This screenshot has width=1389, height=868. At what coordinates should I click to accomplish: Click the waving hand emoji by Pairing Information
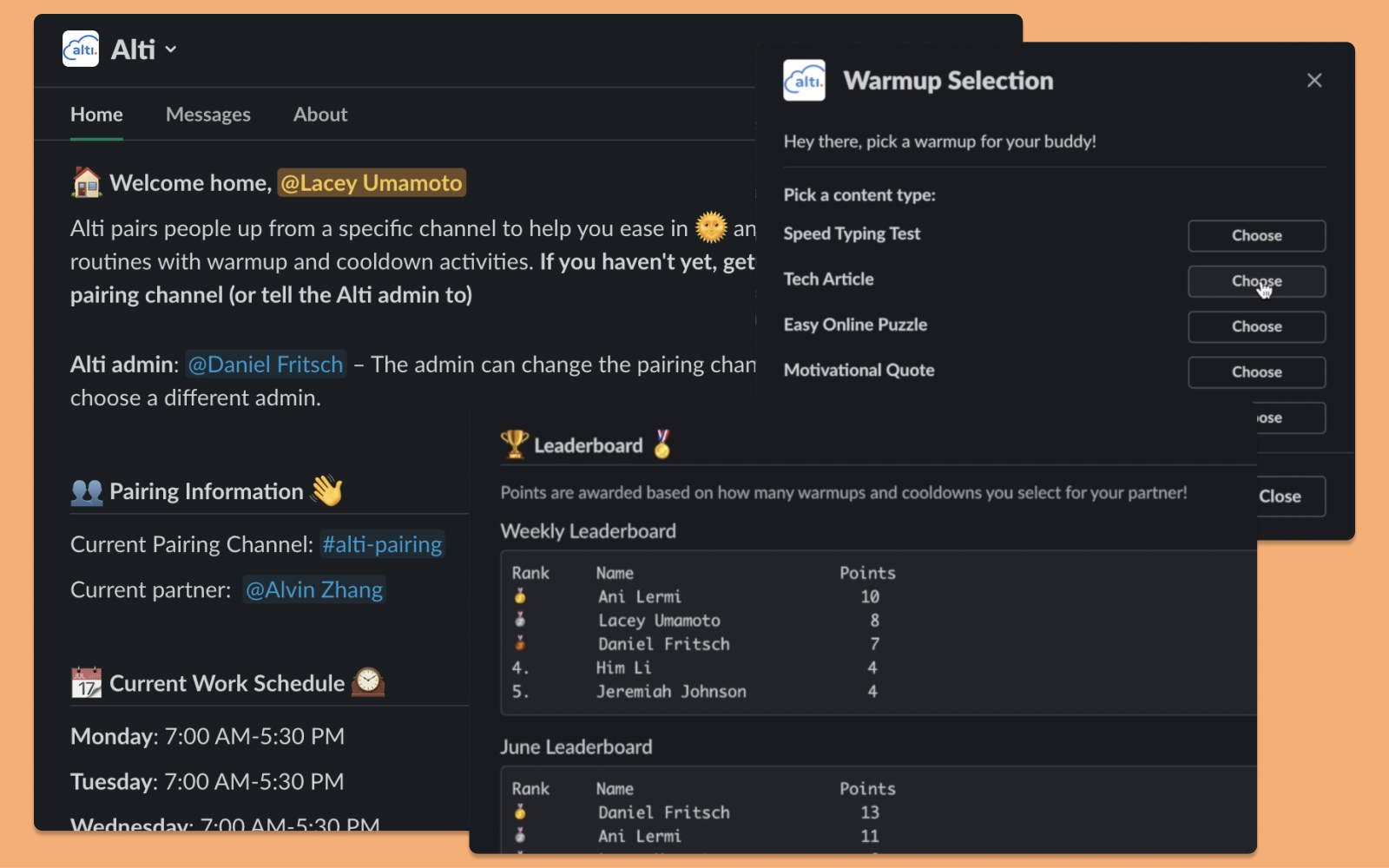click(x=327, y=490)
